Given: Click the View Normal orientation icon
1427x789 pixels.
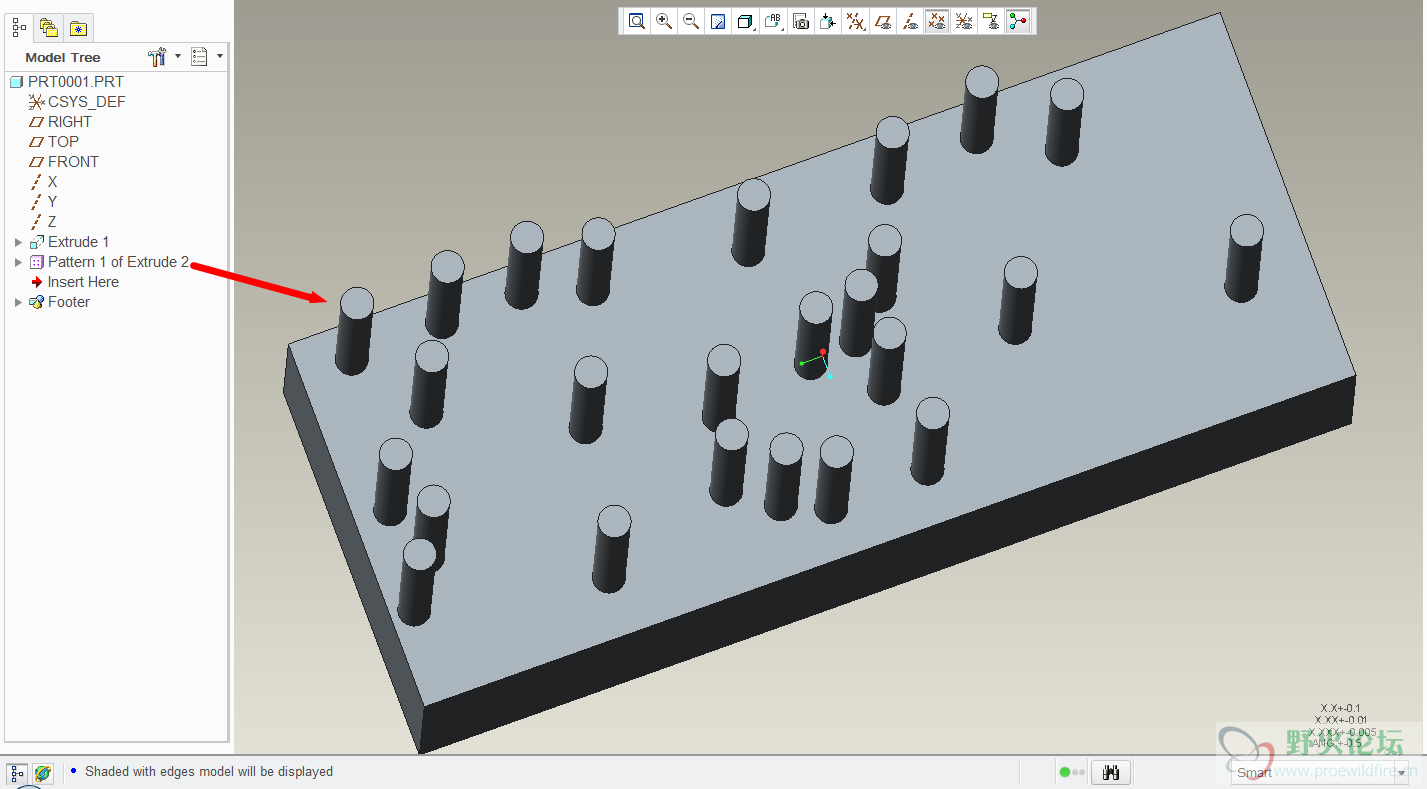Looking at the screenshot, I should 828,21.
